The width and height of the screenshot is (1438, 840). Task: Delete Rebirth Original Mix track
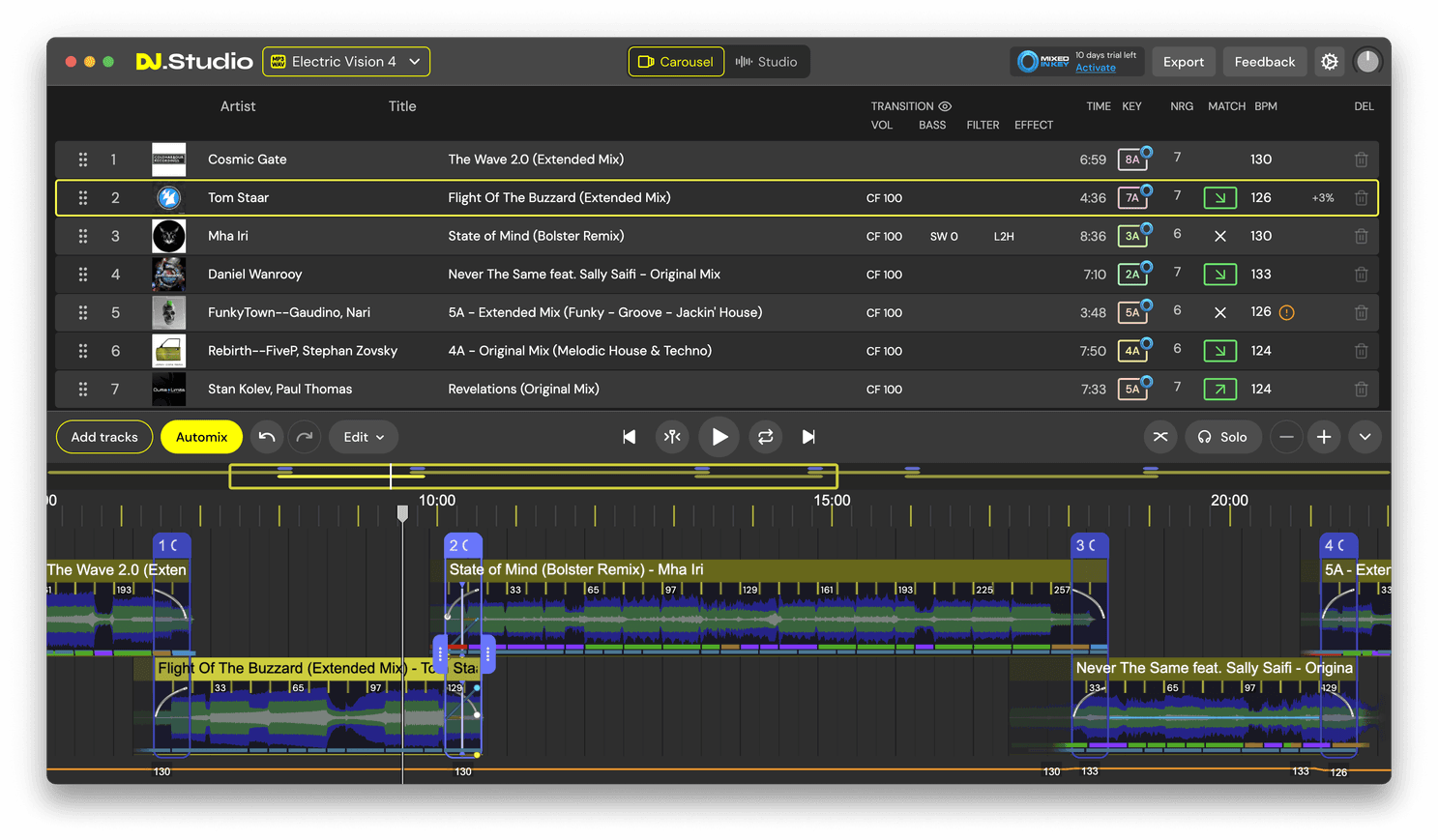1361,351
